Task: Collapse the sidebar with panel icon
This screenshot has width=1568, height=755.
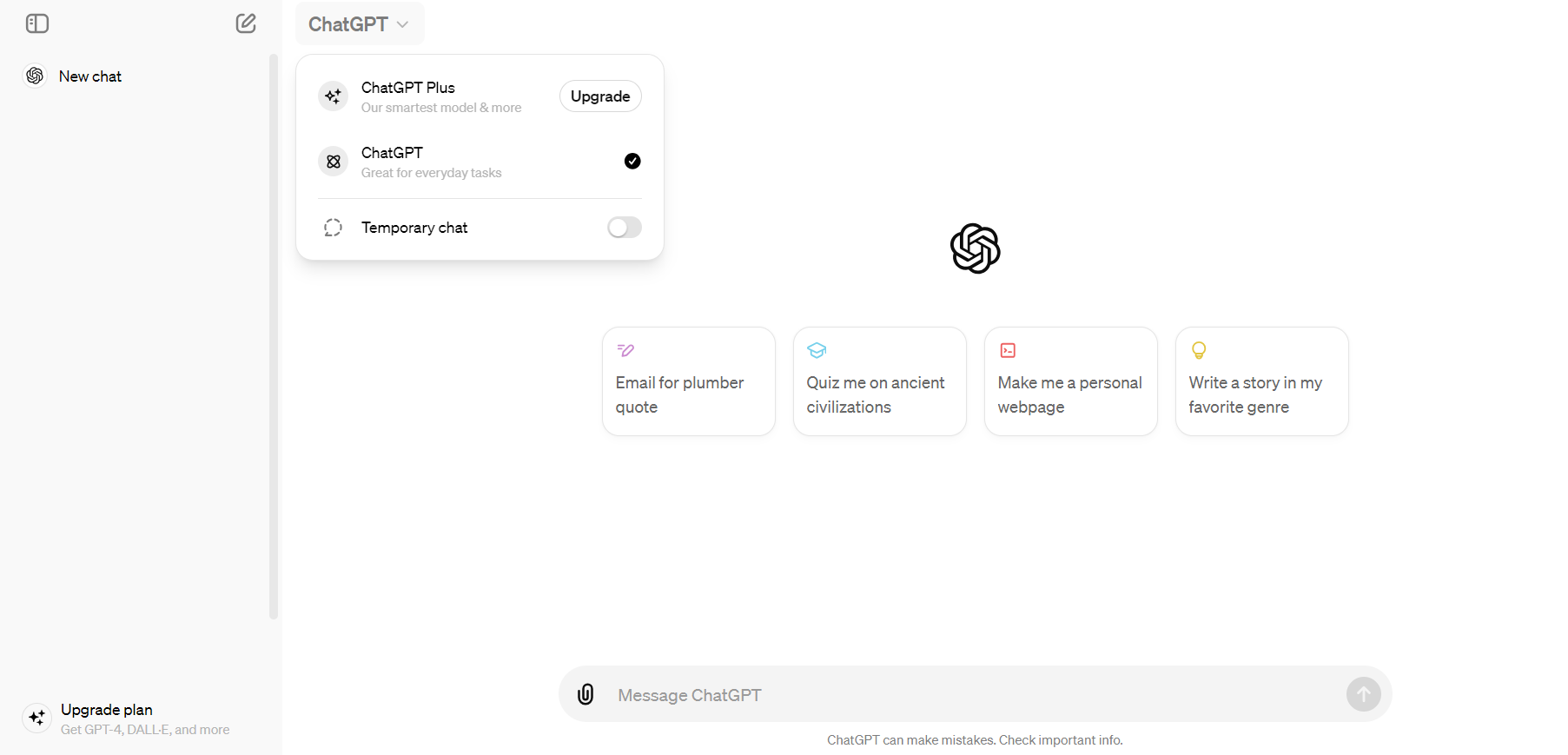Action: coord(37,23)
